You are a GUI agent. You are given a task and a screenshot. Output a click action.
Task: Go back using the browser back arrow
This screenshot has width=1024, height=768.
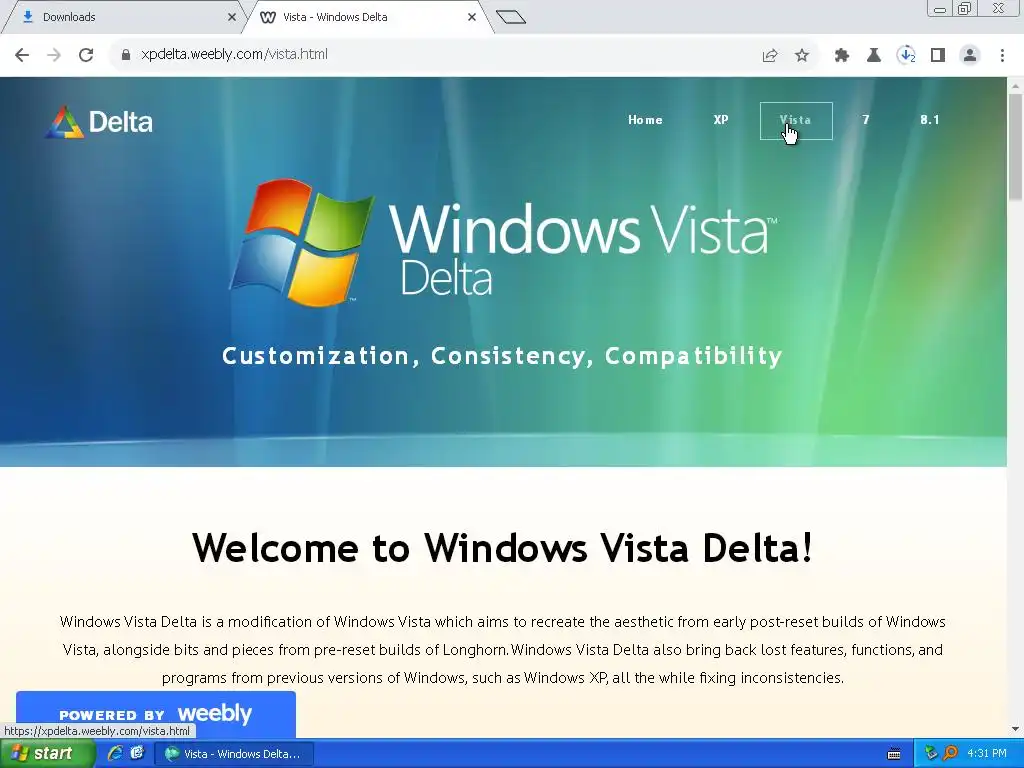22,55
